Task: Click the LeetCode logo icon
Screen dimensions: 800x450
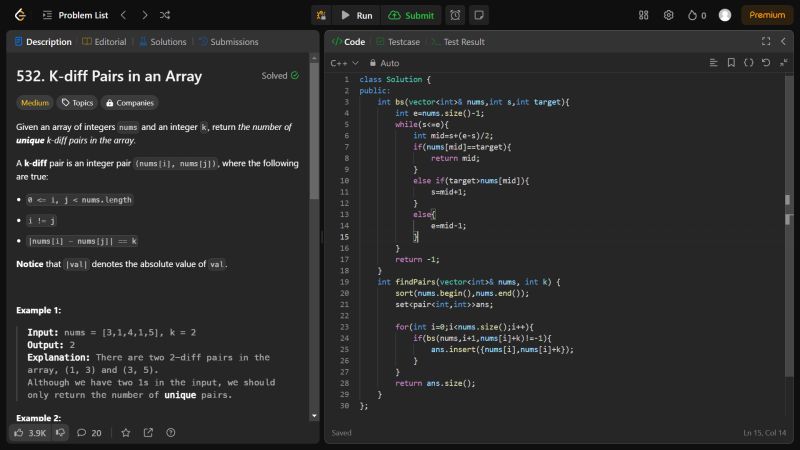Action: click(x=20, y=15)
